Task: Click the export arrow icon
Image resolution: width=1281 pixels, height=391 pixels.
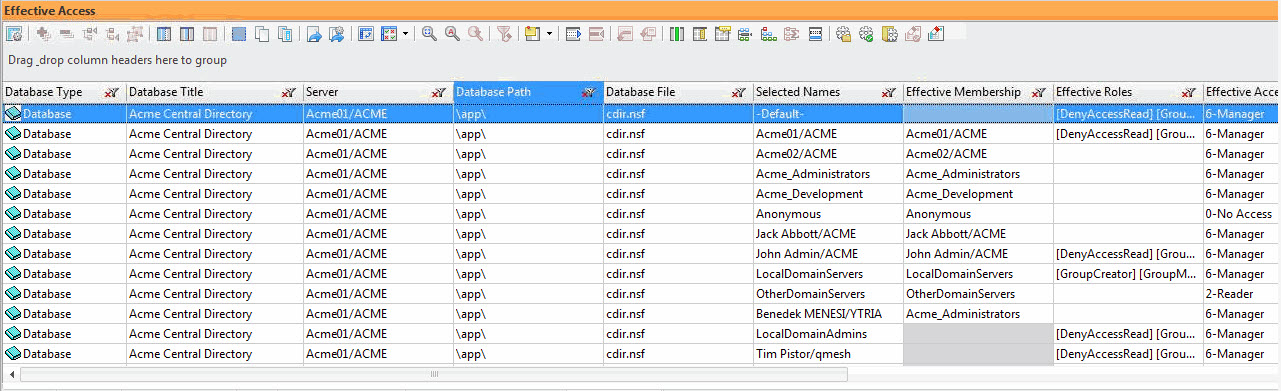Action: tap(313, 34)
